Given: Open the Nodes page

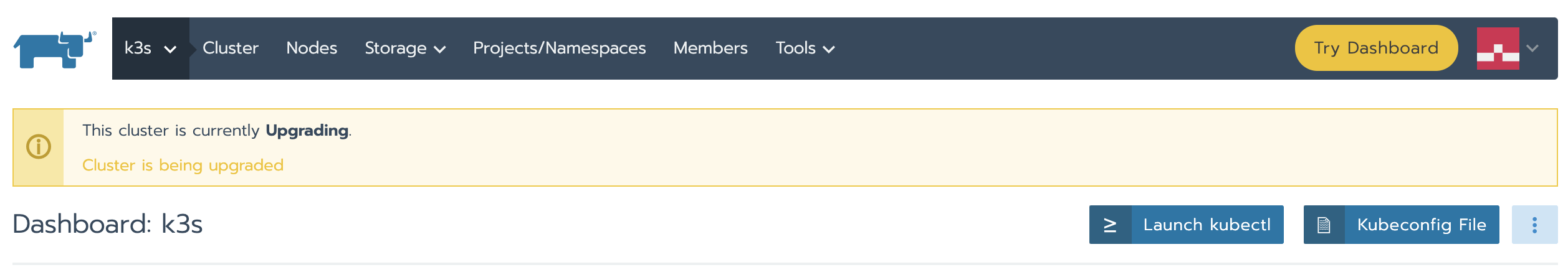Looking at the screenshot, I should pos(312,49).
